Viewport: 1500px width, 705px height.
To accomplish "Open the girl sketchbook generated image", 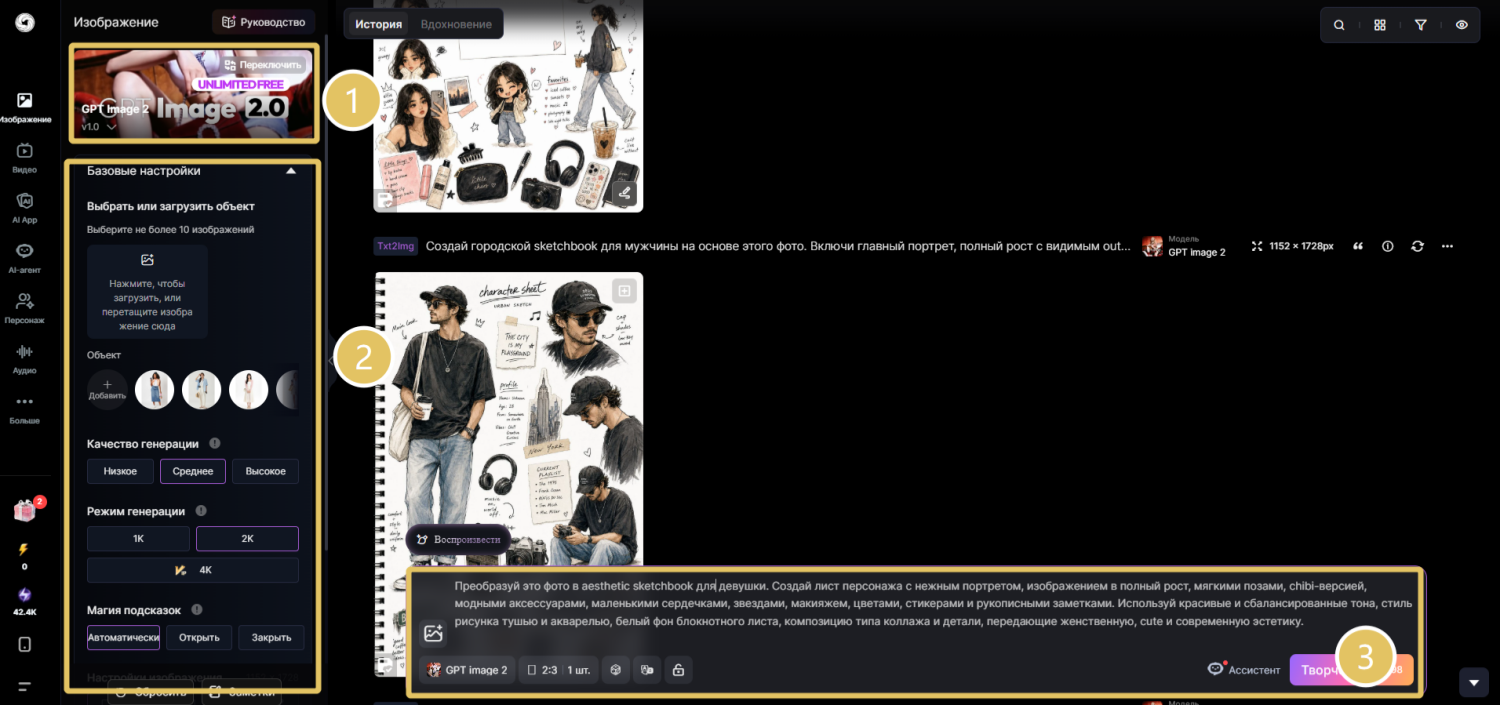I will [x=508, y=105].
